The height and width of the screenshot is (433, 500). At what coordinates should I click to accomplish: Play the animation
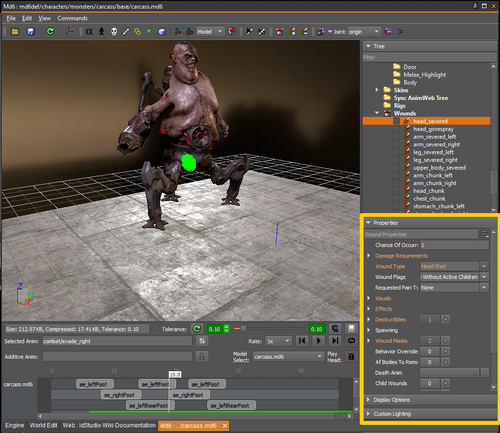[x=318, y=341]
